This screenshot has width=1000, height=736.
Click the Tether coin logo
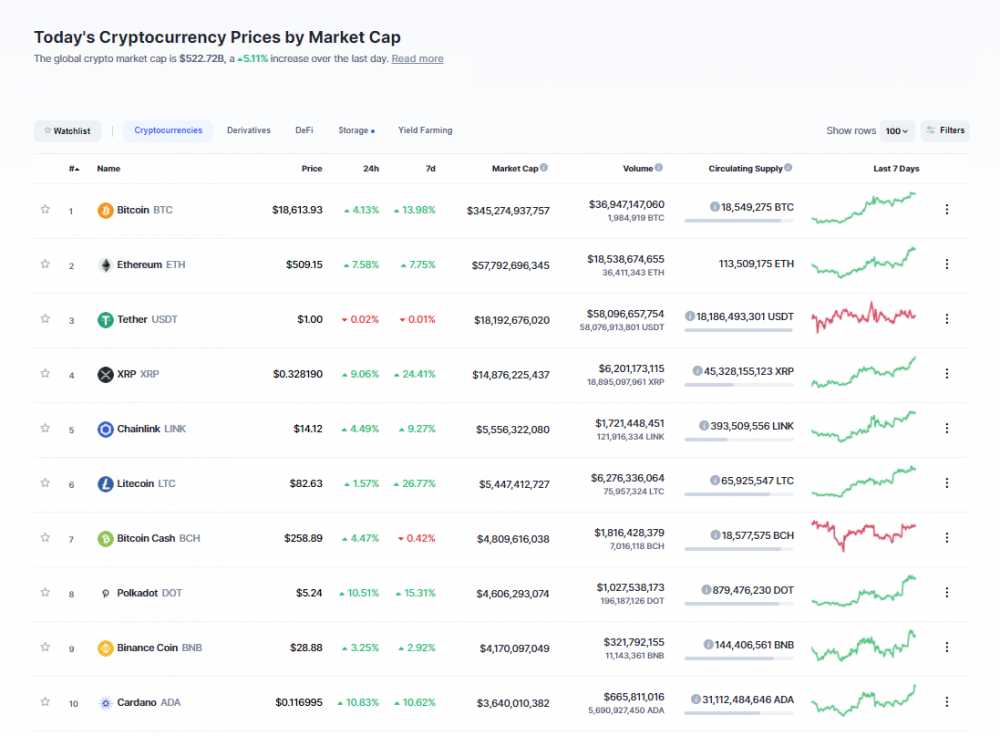[105, 320]
